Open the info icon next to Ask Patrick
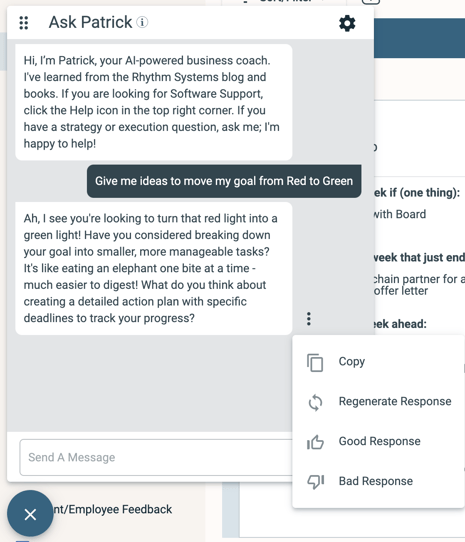The image size is (465, 542). click(142, 22)
